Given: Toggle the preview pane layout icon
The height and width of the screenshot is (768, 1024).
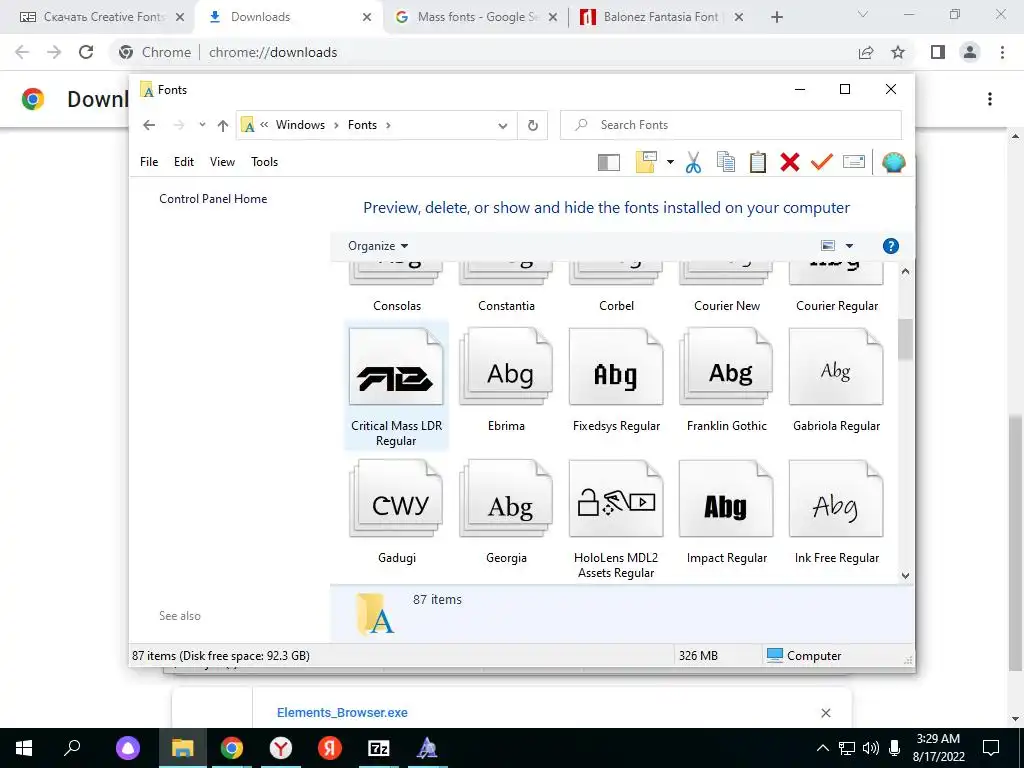Looking at the screenshot, I should tap(609, 162).
